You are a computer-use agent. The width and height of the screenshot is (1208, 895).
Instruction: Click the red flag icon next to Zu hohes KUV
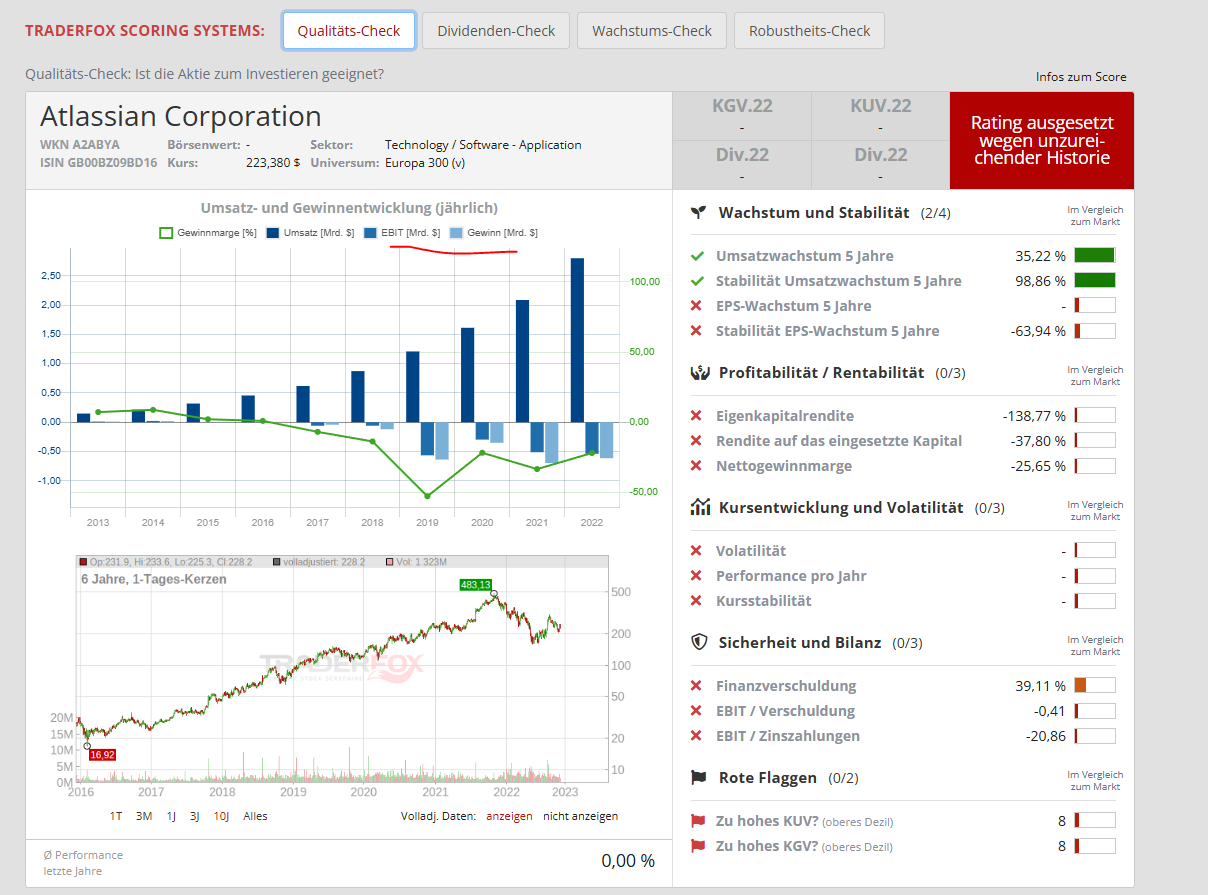click(x=698, y=821)
